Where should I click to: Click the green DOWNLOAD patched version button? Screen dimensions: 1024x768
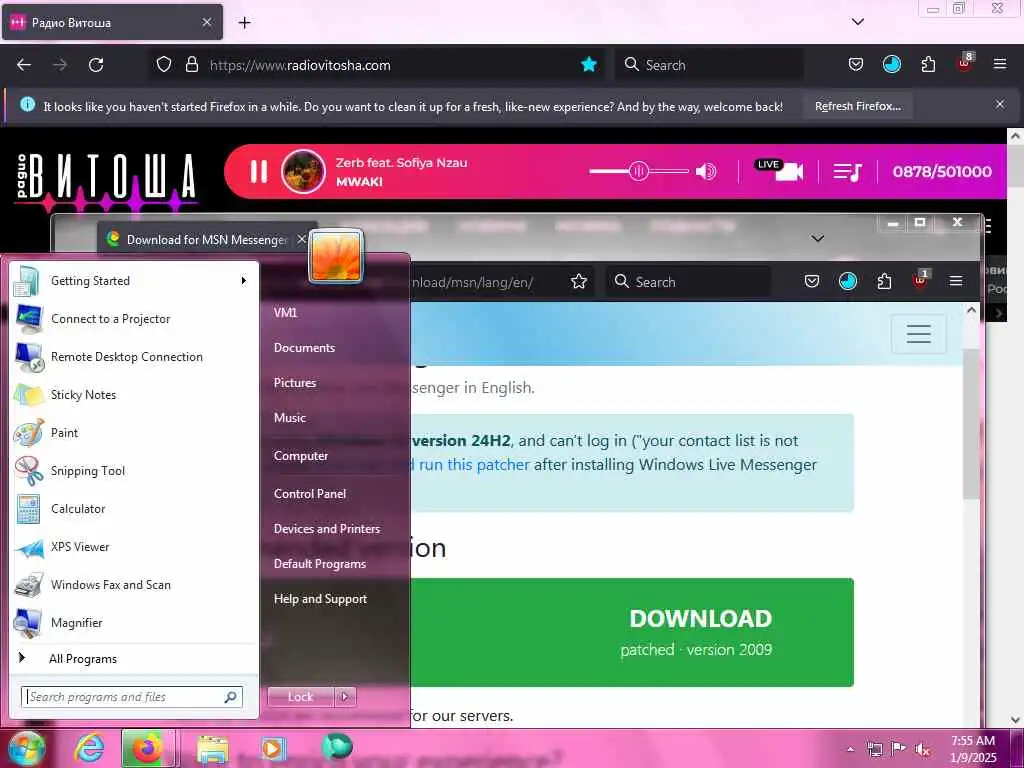tap(632, 632)
